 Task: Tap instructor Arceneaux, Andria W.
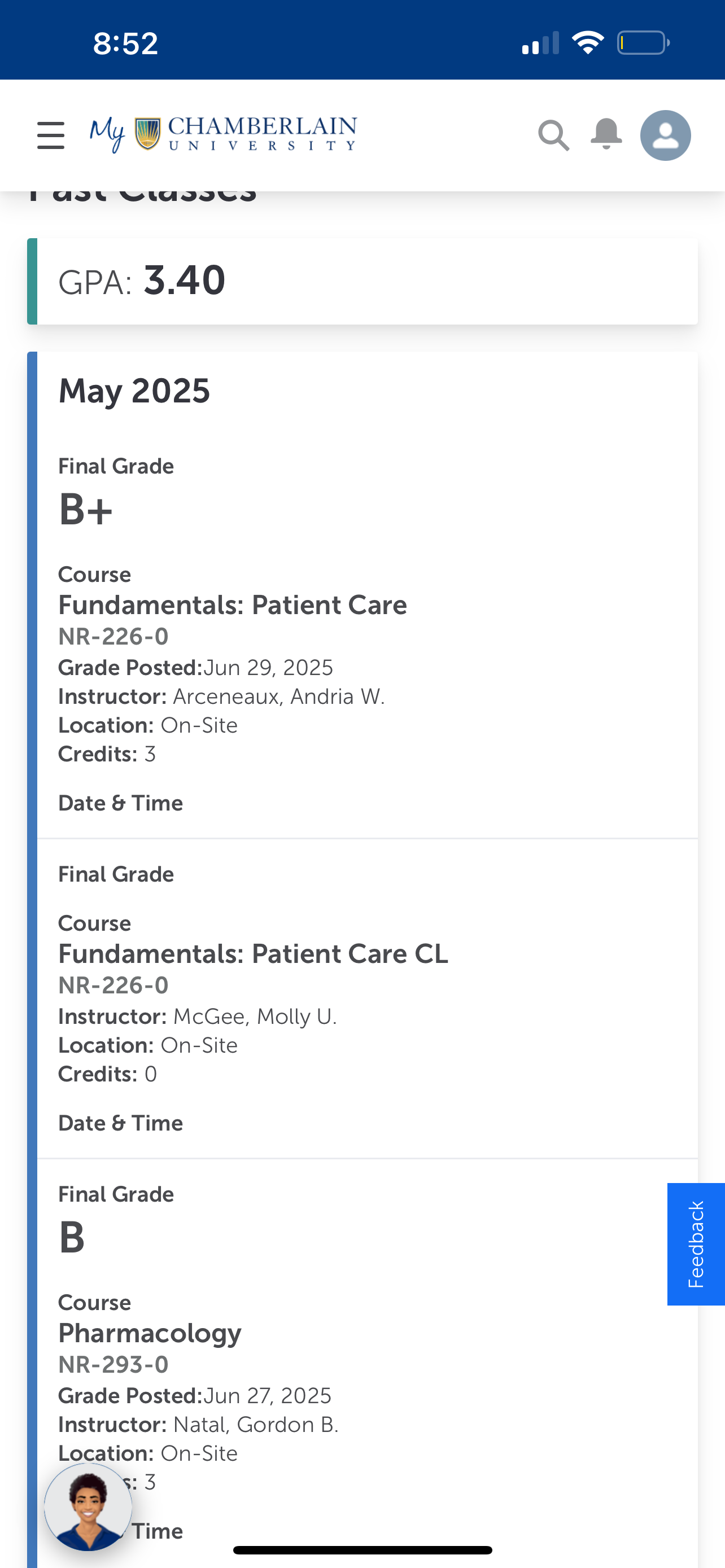click(279, 697)
